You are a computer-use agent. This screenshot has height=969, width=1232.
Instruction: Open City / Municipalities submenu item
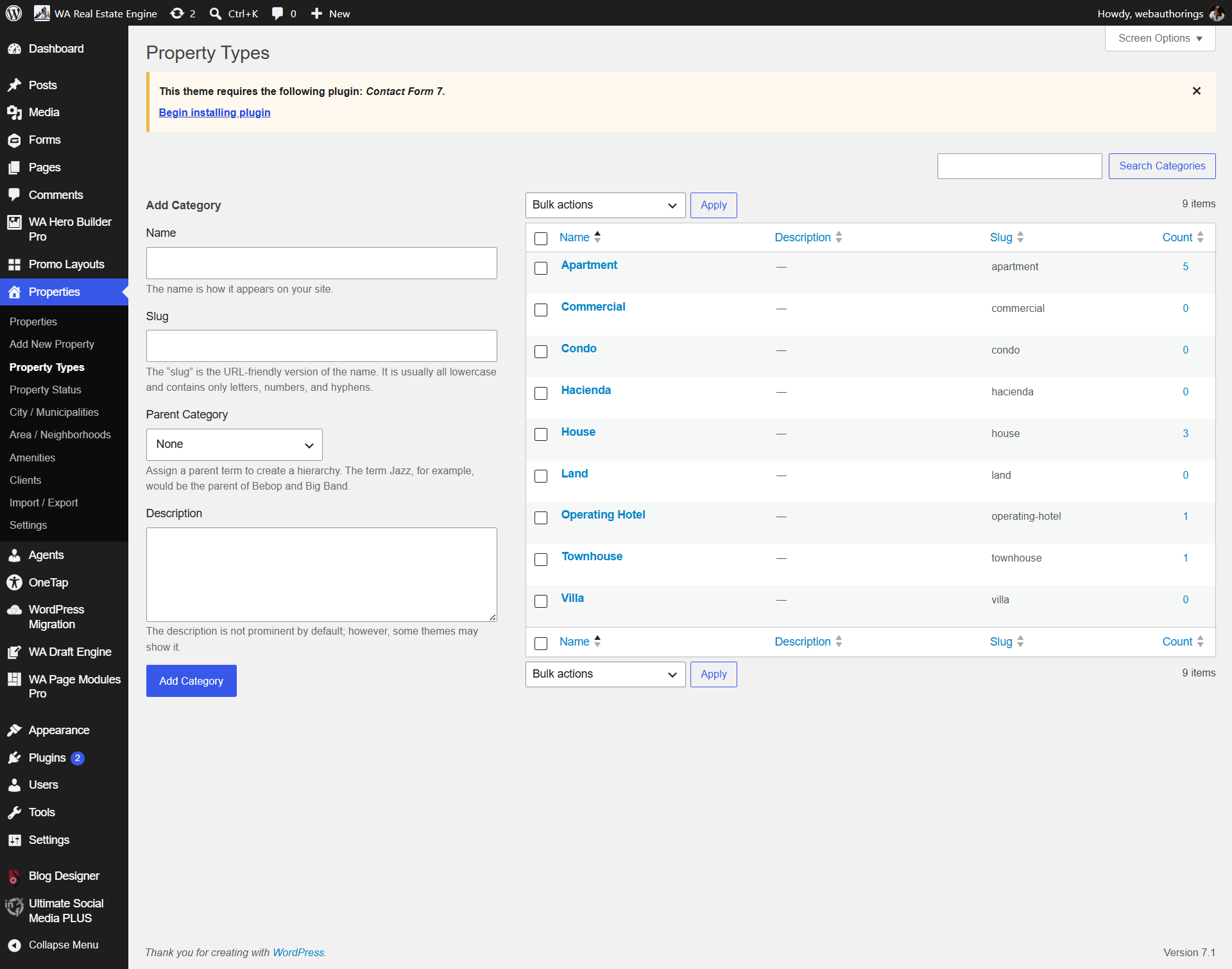54,412
